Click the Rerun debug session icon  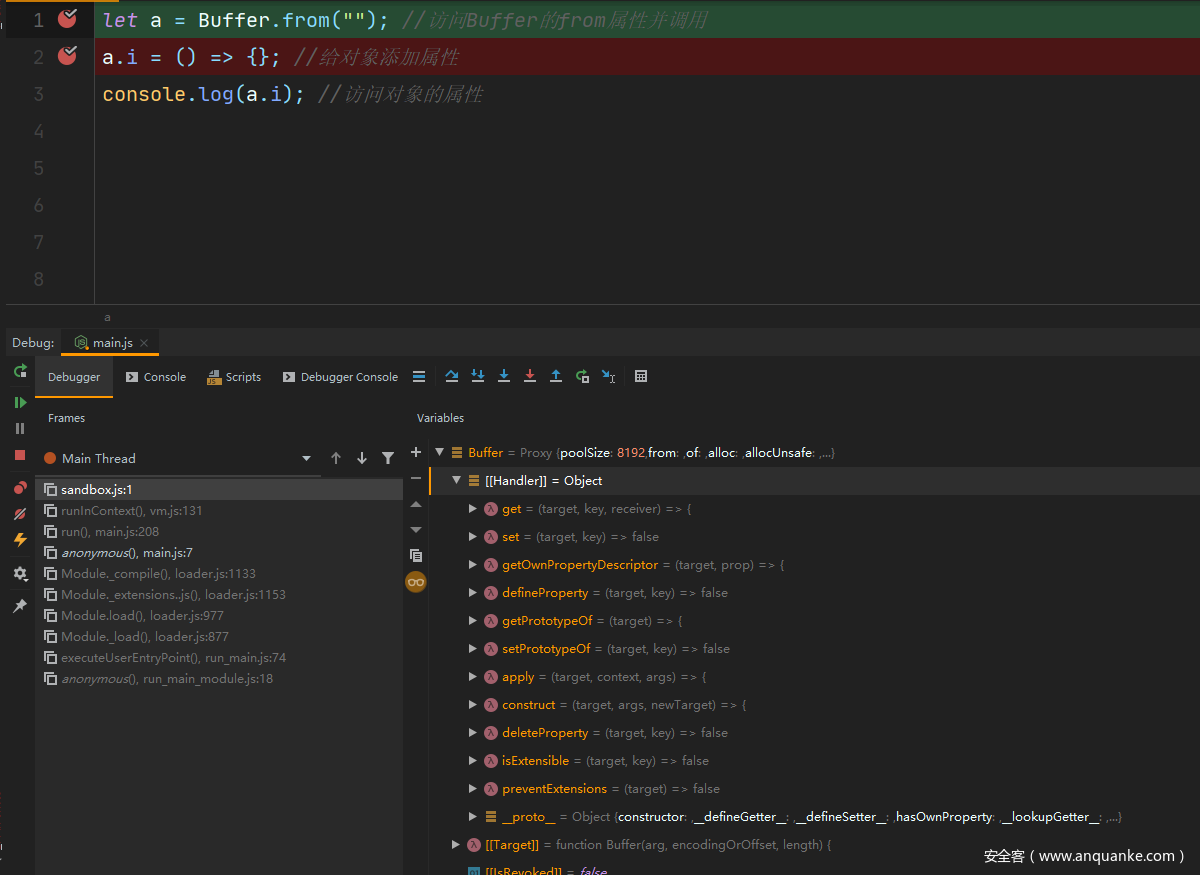pos(20,371)
